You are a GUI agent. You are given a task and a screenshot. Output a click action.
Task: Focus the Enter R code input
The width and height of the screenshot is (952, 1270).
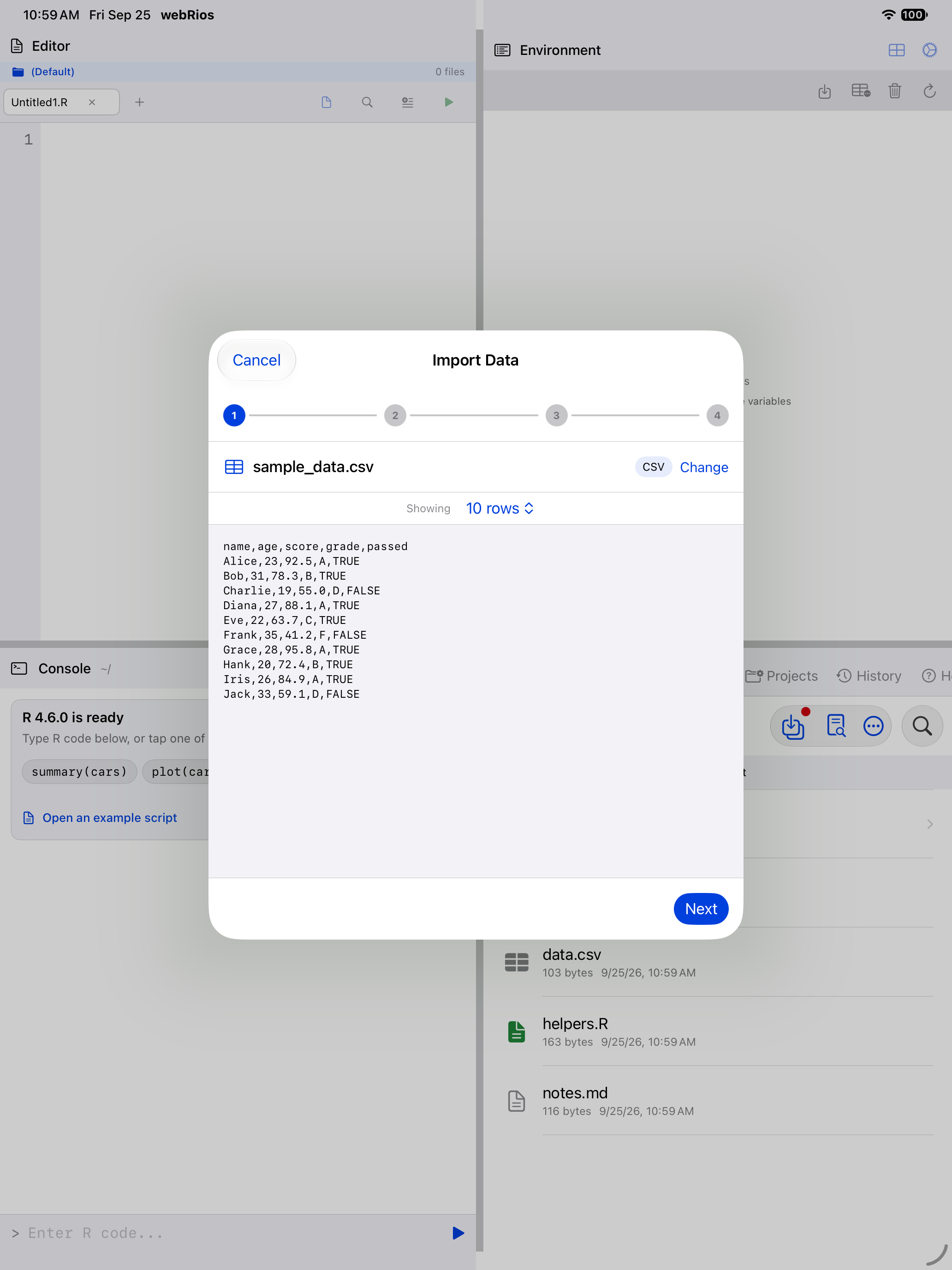click(230, 1233)
